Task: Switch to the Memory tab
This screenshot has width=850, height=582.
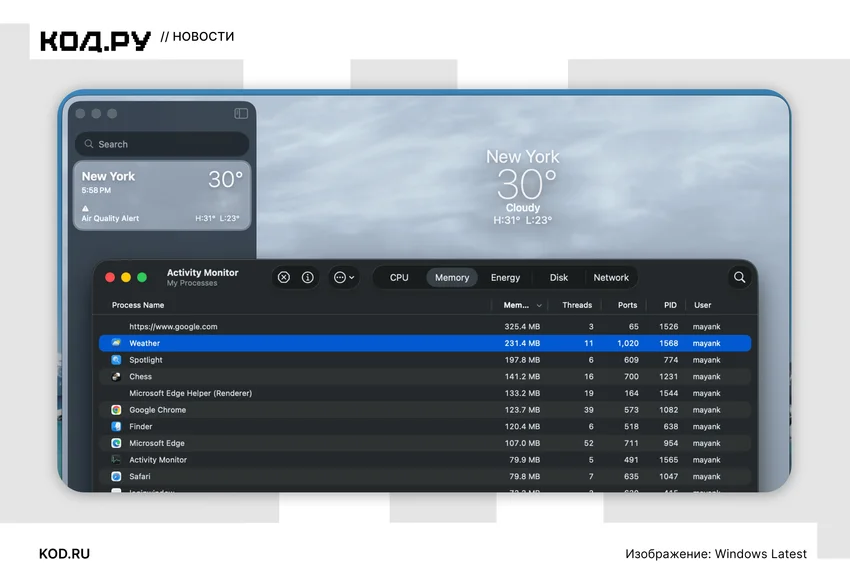Action: click(452, 277)
